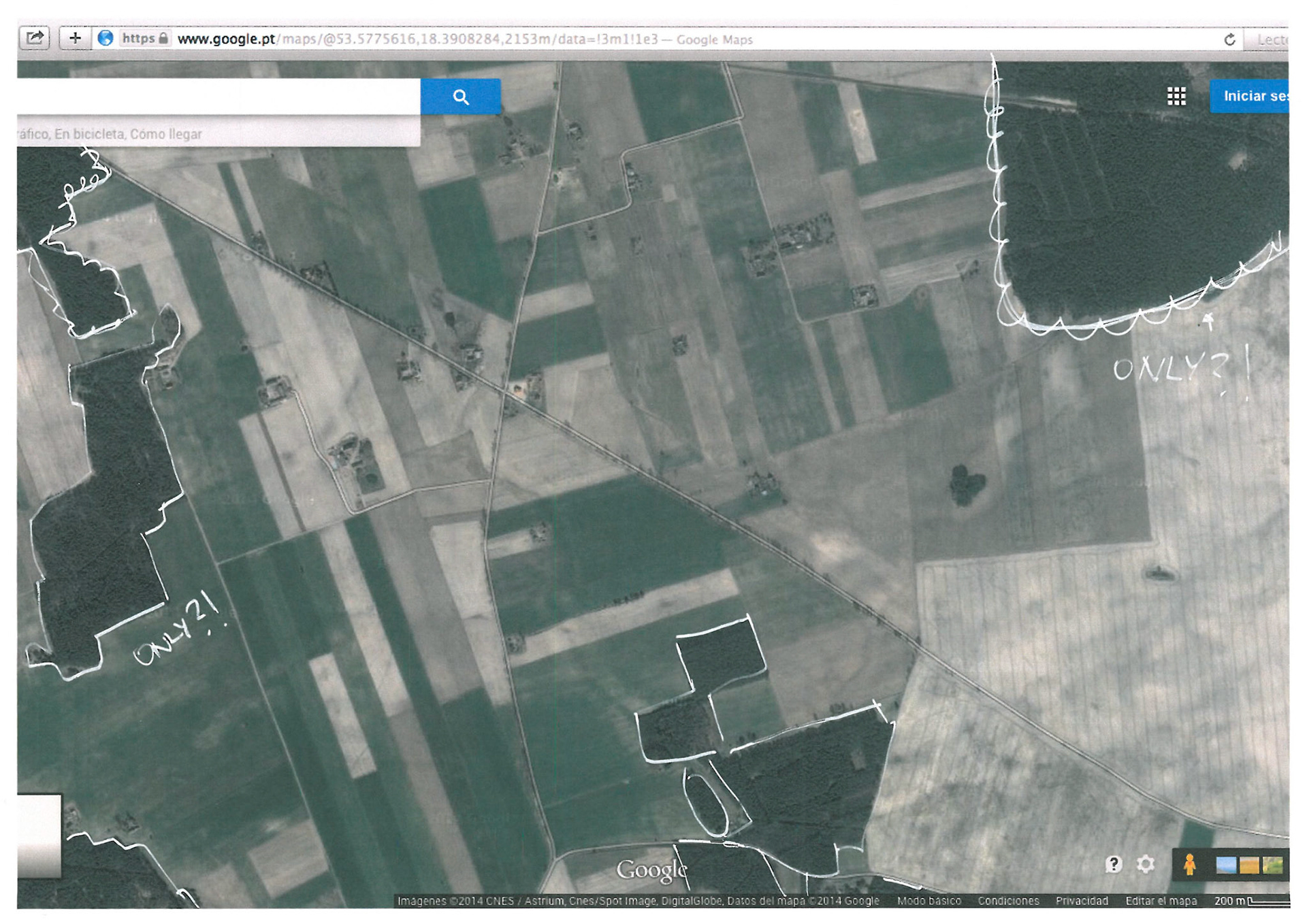The image size is (1307, 924).
Task: Select the Street View pegman
Action: 1189,864
